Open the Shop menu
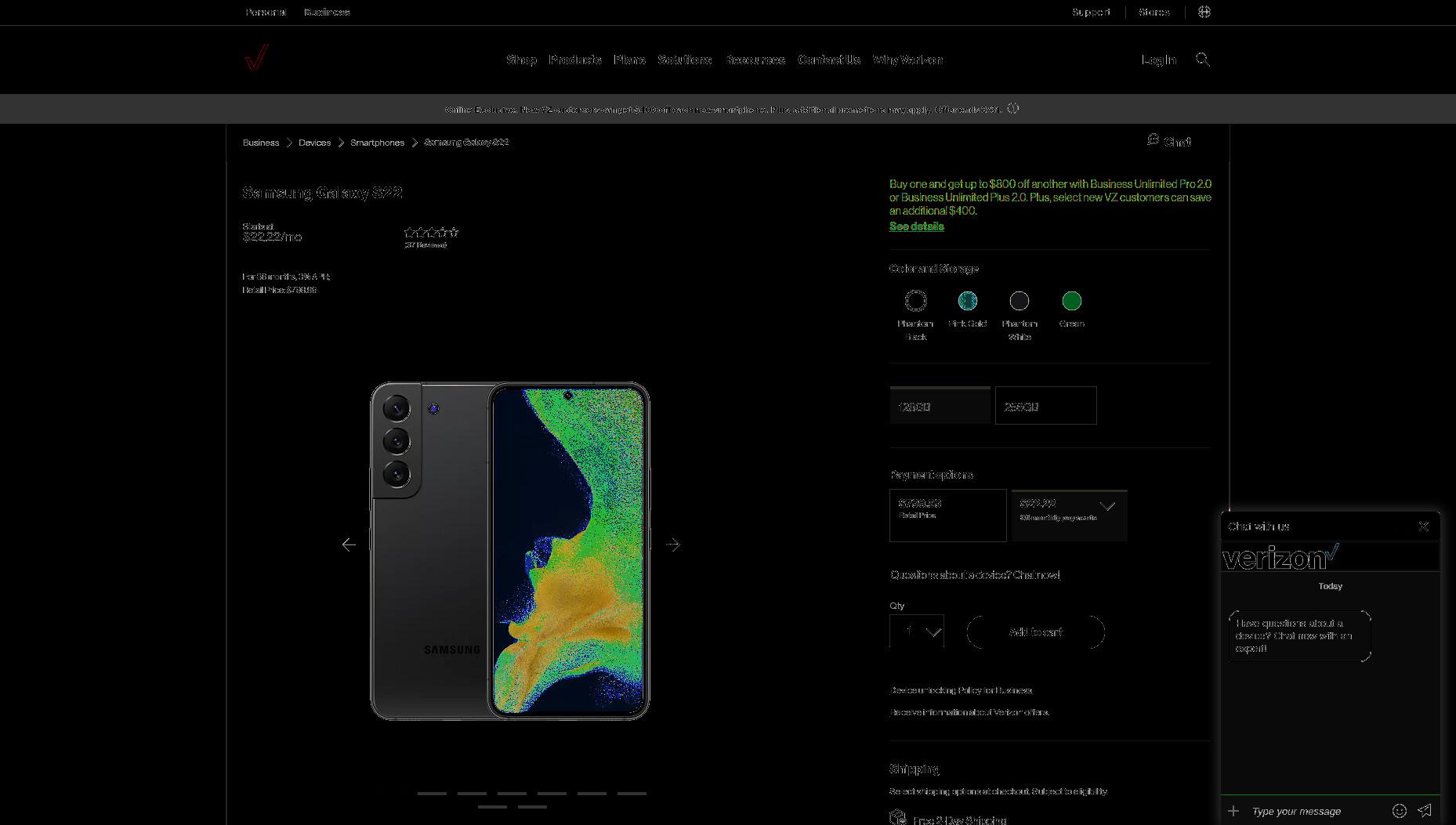 (521, 60)
